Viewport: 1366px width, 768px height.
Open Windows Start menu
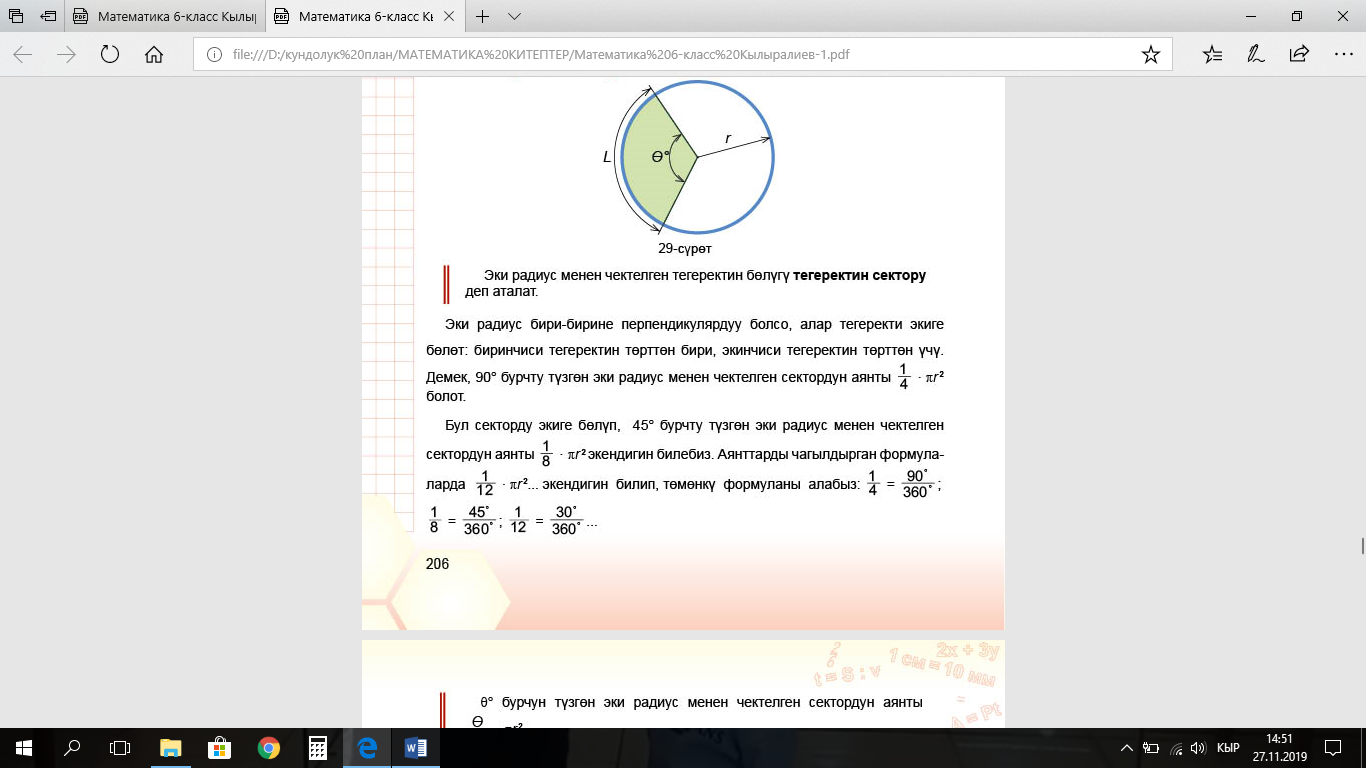click(23, 747)
